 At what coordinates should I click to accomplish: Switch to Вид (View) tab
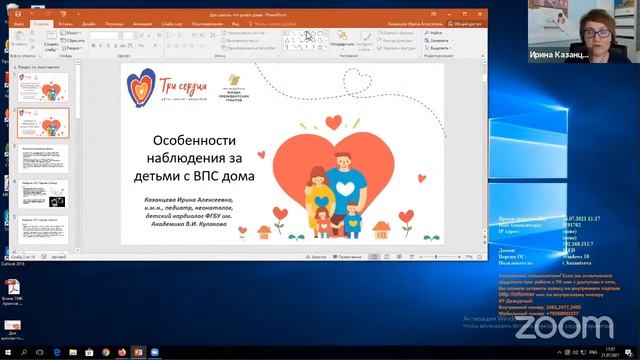236,24
